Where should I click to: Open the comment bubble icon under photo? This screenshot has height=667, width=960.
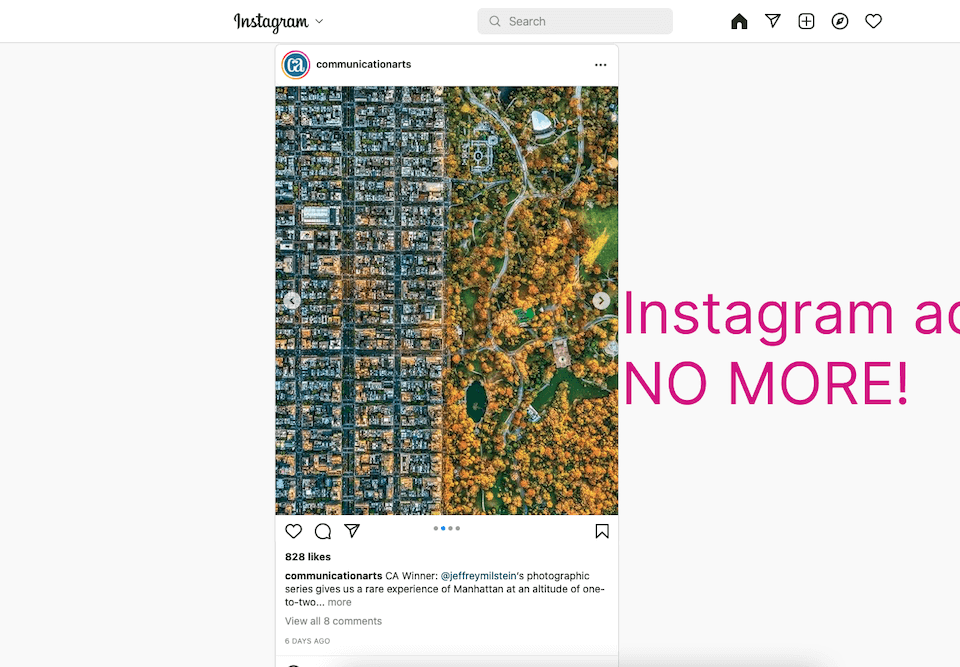[x=323, y=531]
